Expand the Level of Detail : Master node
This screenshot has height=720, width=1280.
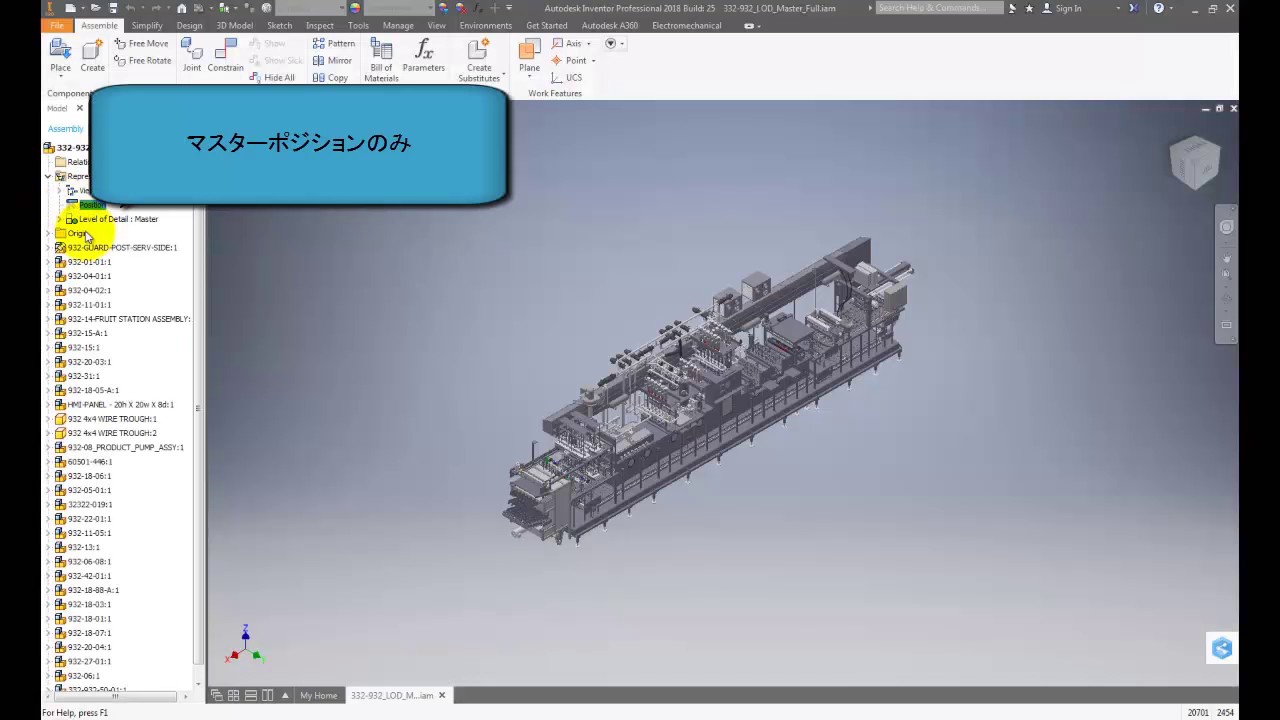[x=59, y=219]
